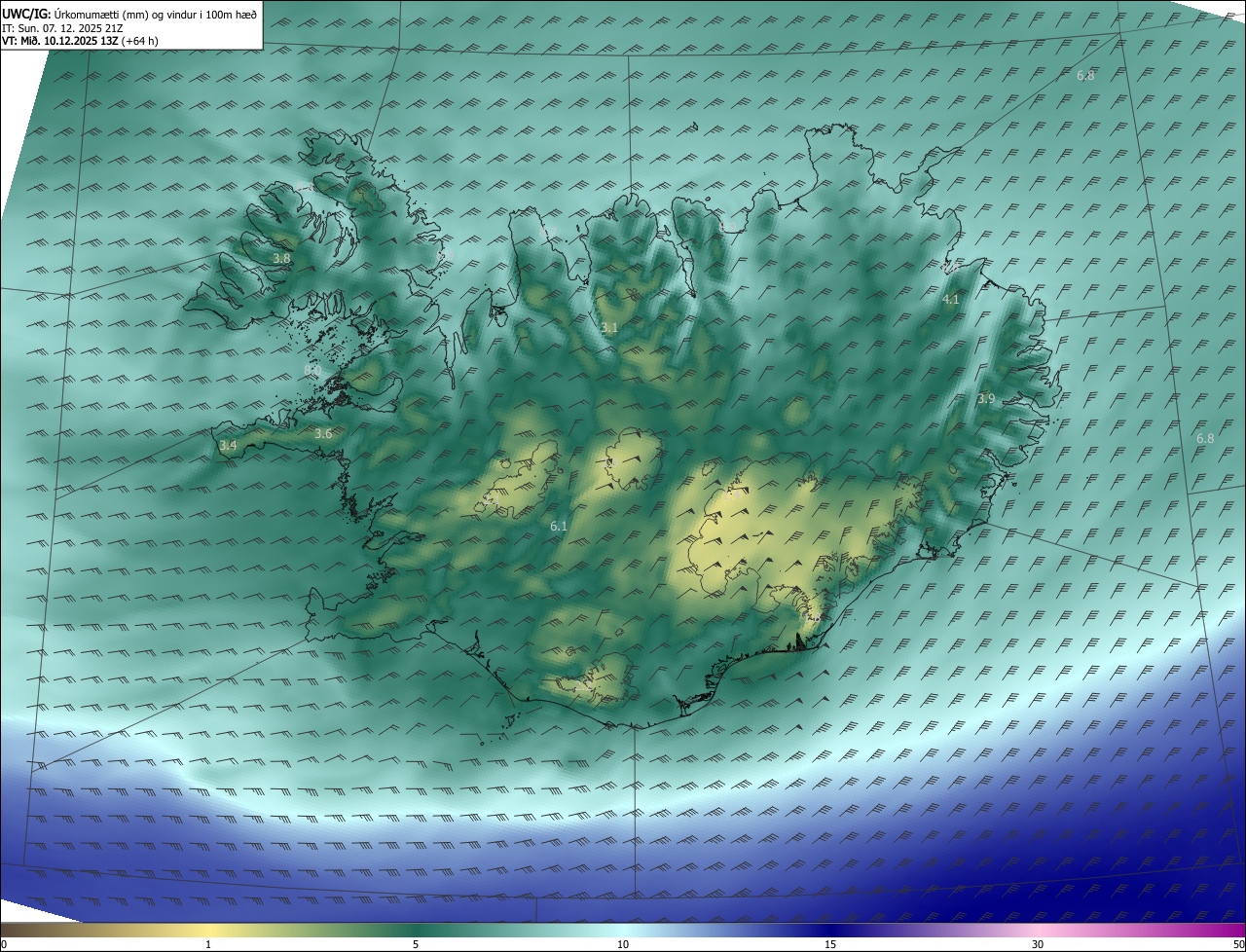Click the colorbar tick label 10
This screenshot has width=1246, height=952.
[623, 944]
